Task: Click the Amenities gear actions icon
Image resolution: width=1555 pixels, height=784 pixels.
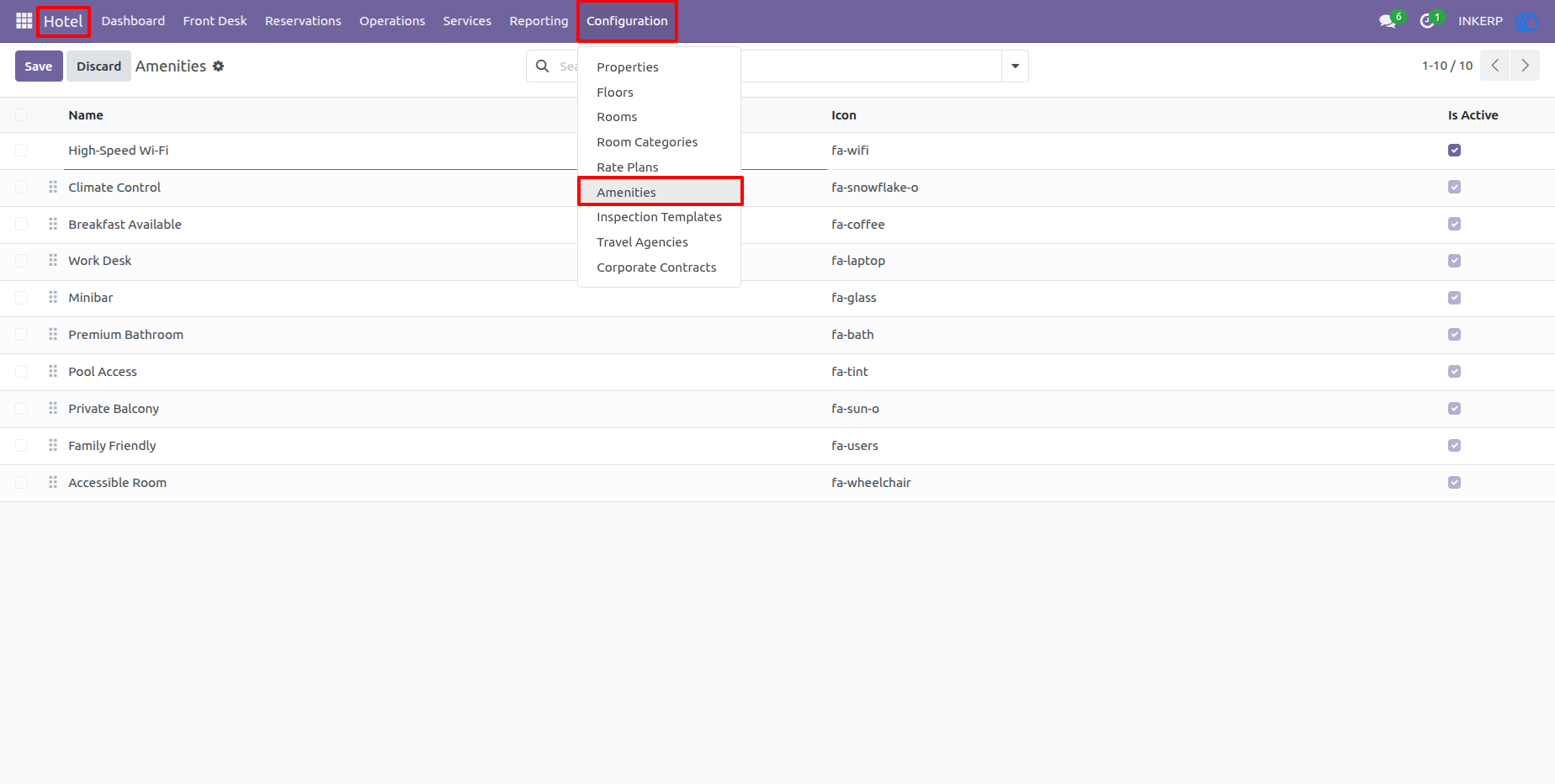Action: click(219, 66)
